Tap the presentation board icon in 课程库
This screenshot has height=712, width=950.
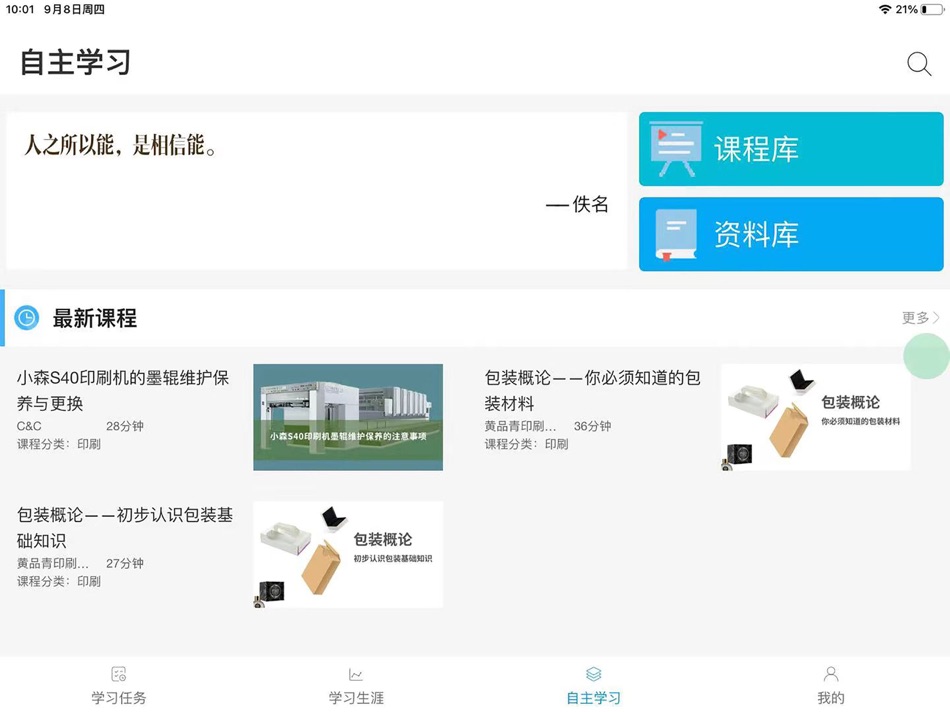(x=676, y=149)
